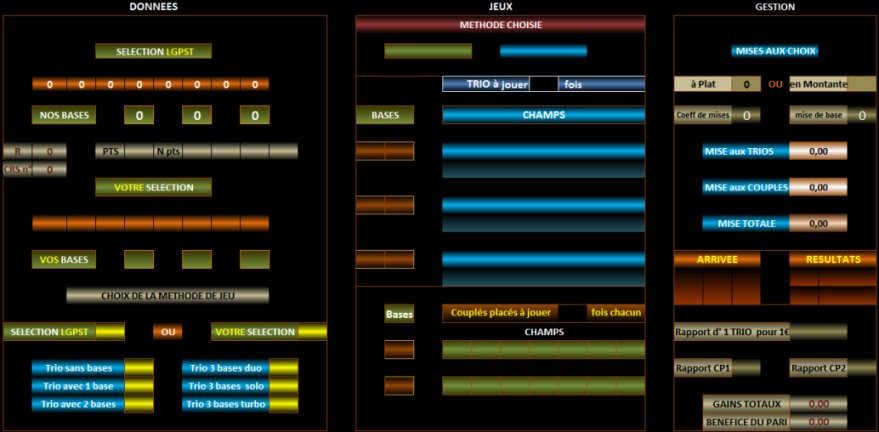Select the à Plat value cell
The image size is (879, 432).
coord(746,85)
